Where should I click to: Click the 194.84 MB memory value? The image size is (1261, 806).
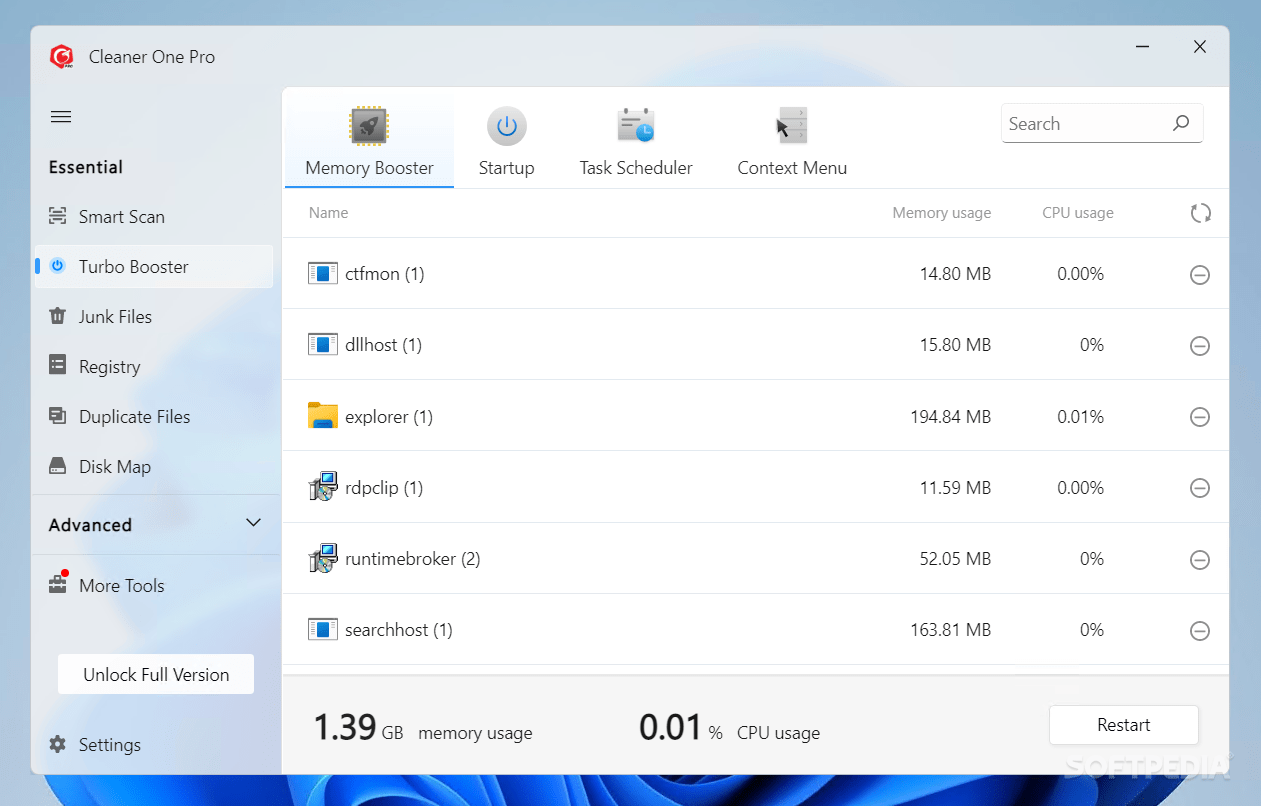pos(951,417)
